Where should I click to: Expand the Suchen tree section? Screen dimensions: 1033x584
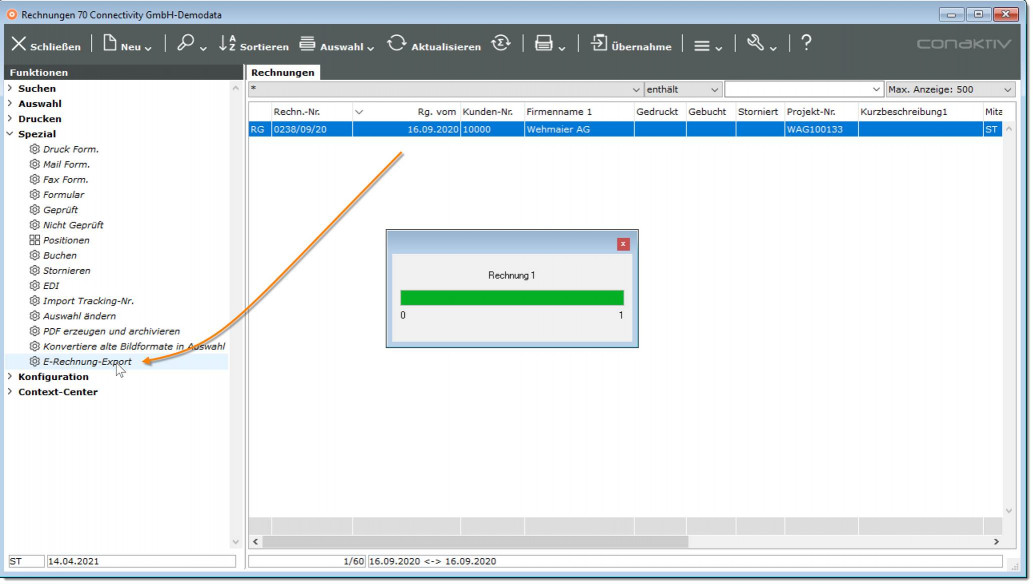click(x=10, y=89)
